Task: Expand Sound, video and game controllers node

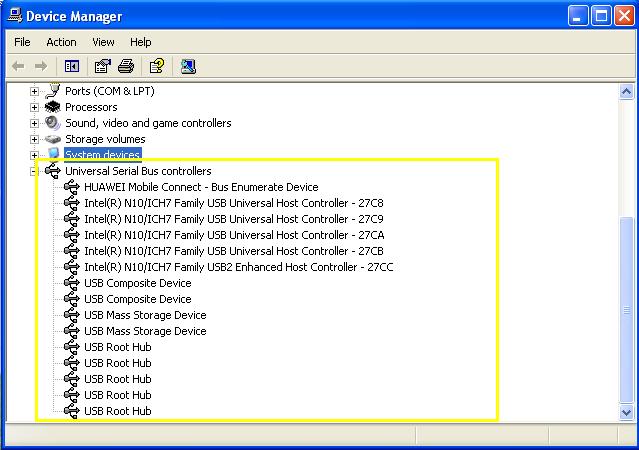Action: pos(34,124)
